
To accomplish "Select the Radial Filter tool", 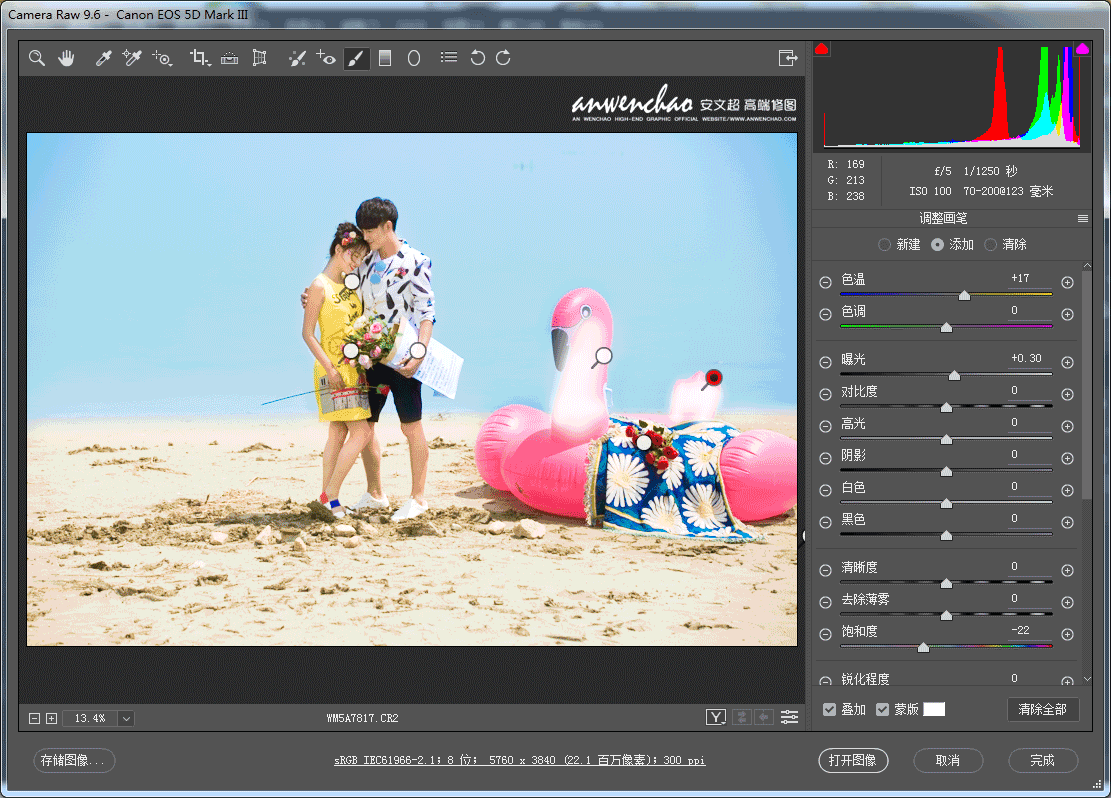I will click(x=414, y=58).
